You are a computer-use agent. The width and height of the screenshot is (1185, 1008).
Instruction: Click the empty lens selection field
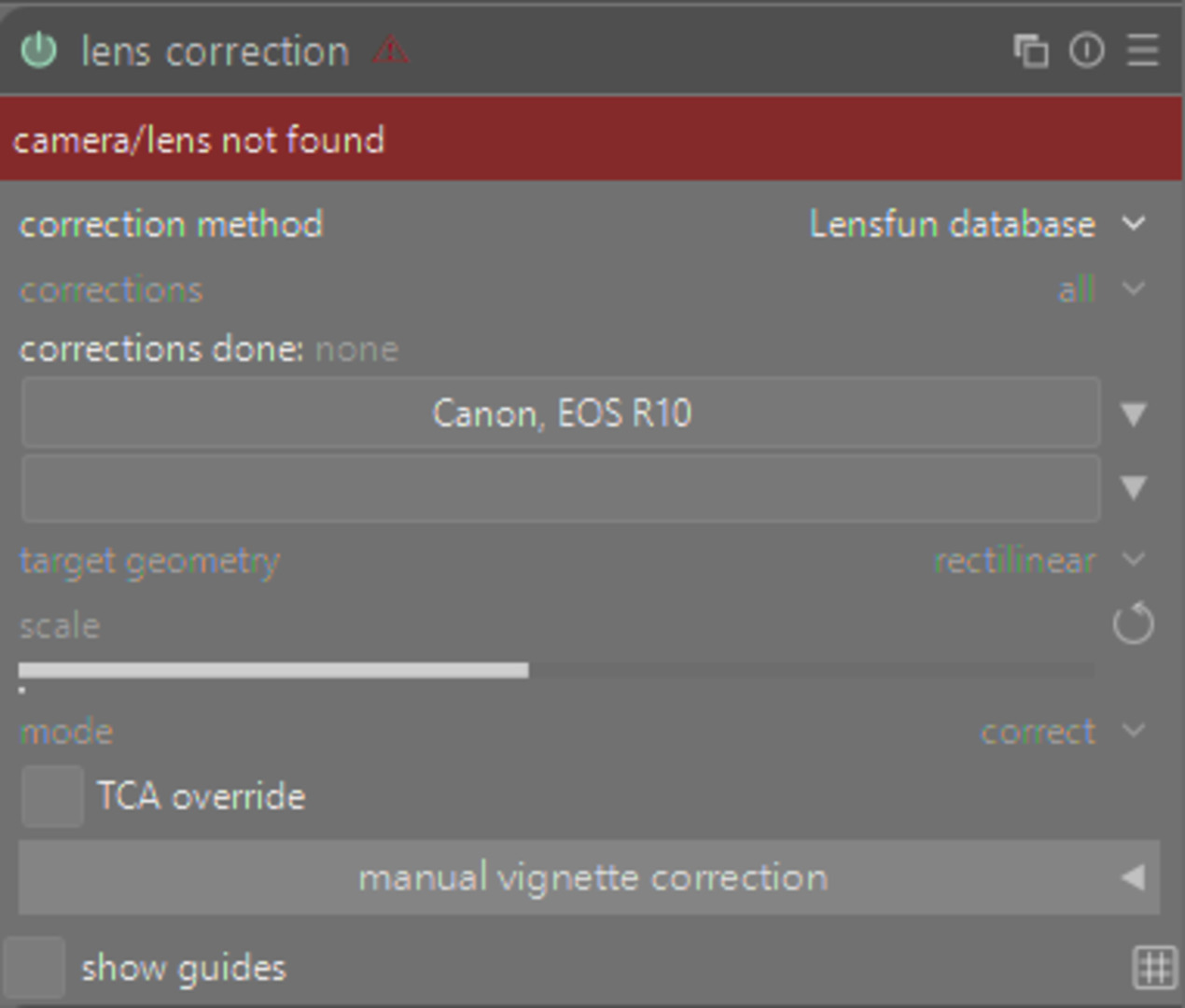pos(561,487)
